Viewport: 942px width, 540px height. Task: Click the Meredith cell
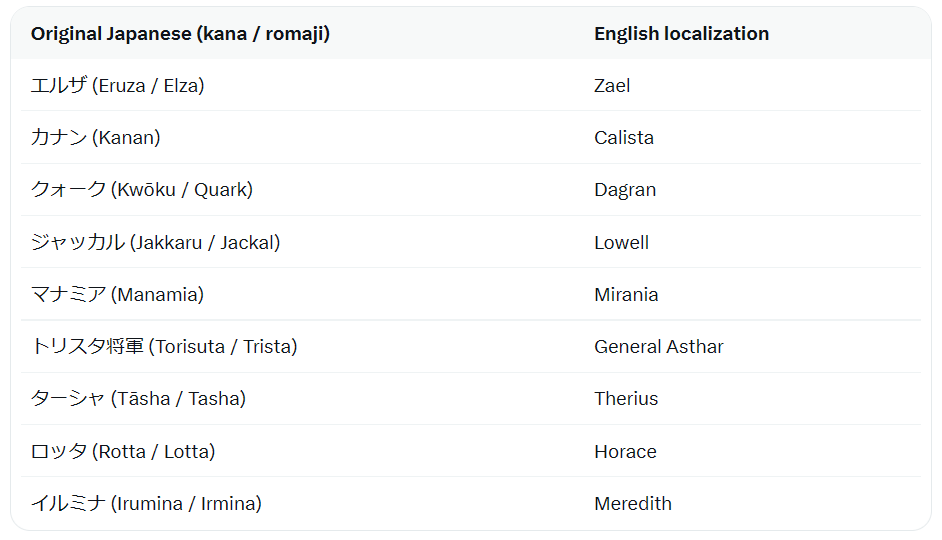633,503
